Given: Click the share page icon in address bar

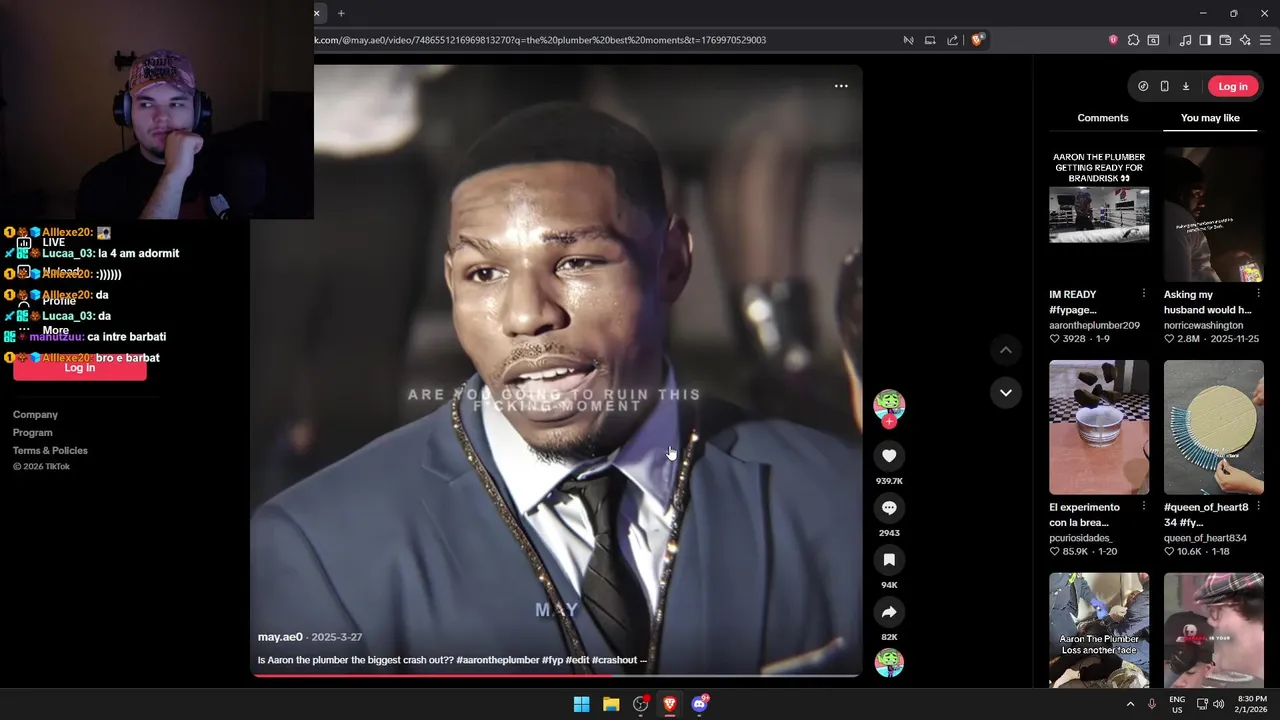Looking at the screenshot, I should [x=952, y=40].
